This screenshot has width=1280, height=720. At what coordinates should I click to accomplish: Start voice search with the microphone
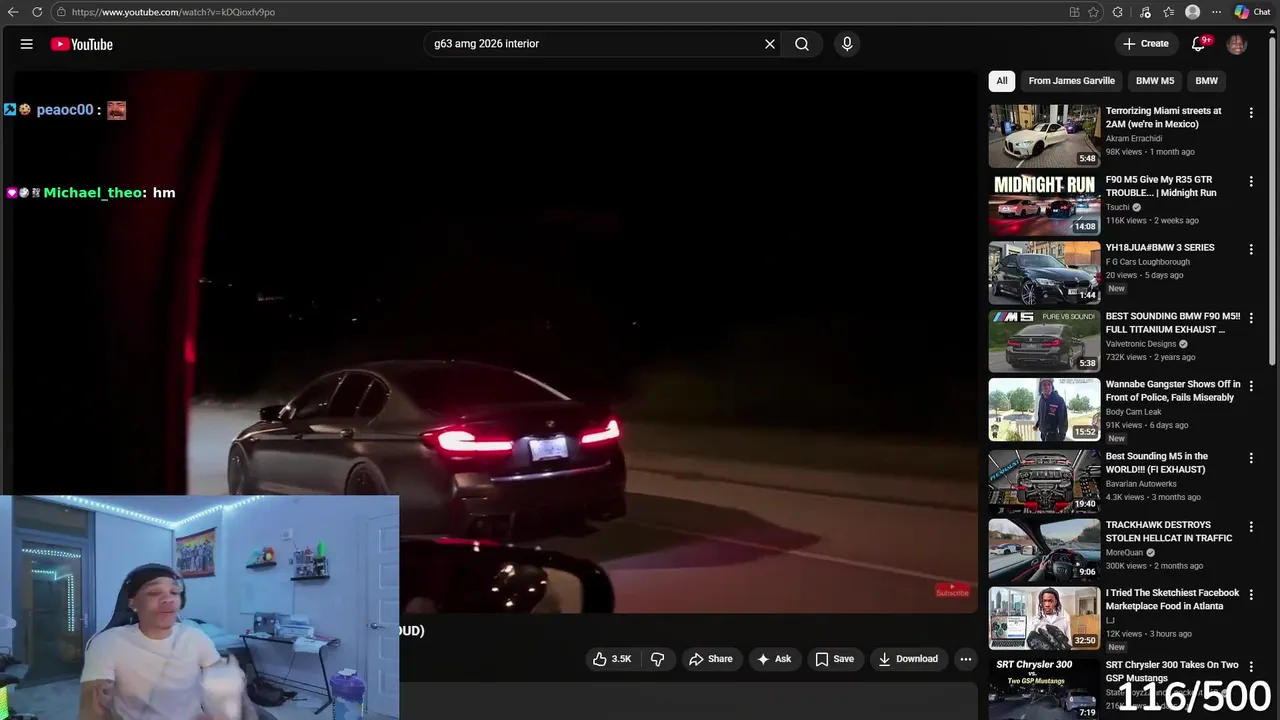pyautogui.click(x=847, y=44)
